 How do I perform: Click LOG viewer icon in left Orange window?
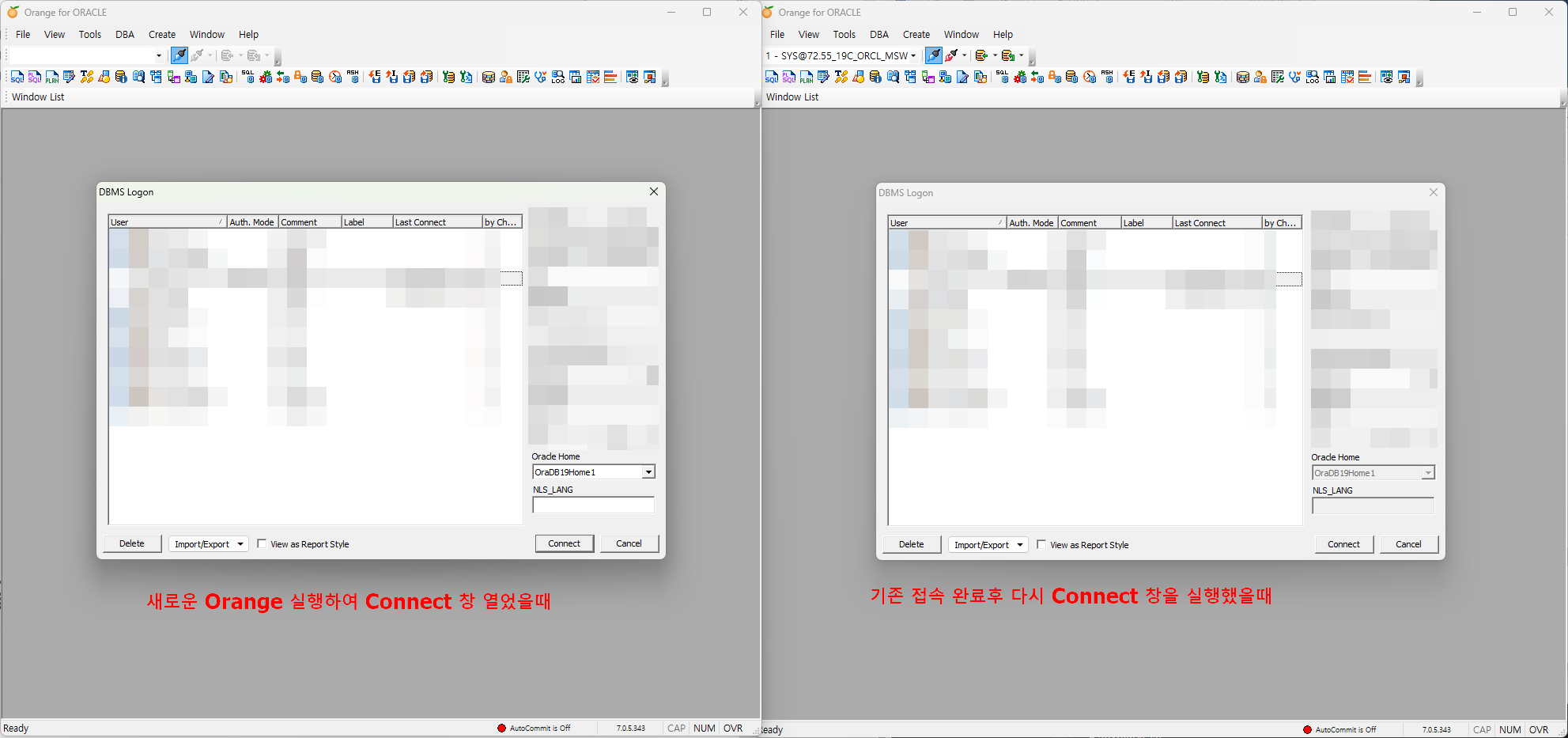coord(558,77)
